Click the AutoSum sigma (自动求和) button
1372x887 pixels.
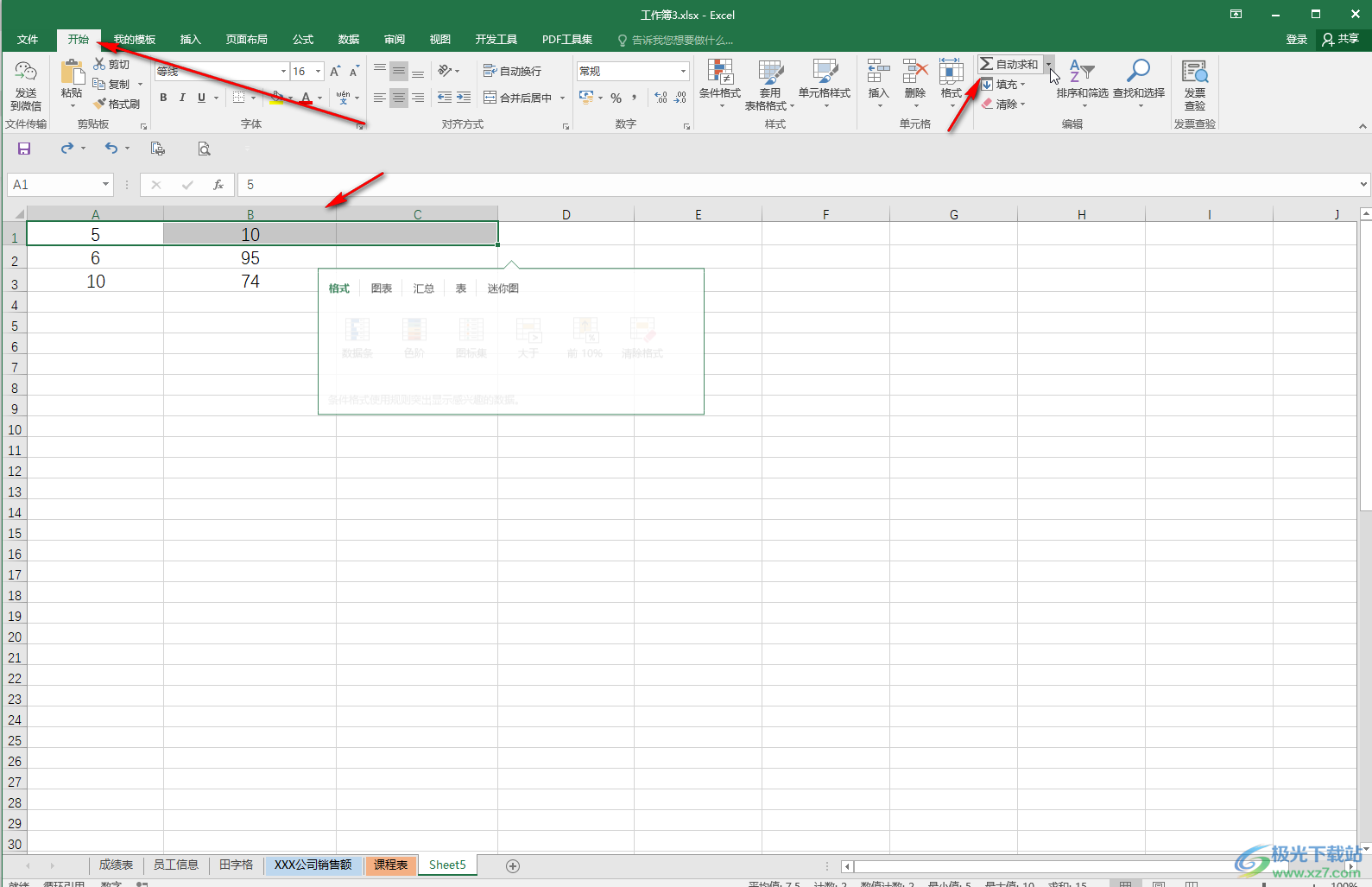[1009, 64]
